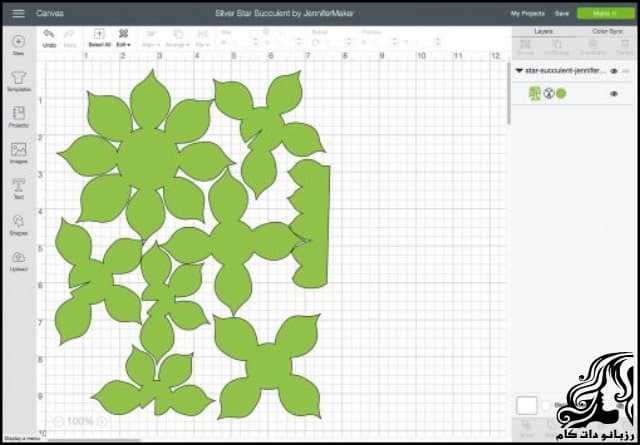640x445 pixels.
Task: Click the scissors cut linetype icon on layer
Action: (549, 94)
